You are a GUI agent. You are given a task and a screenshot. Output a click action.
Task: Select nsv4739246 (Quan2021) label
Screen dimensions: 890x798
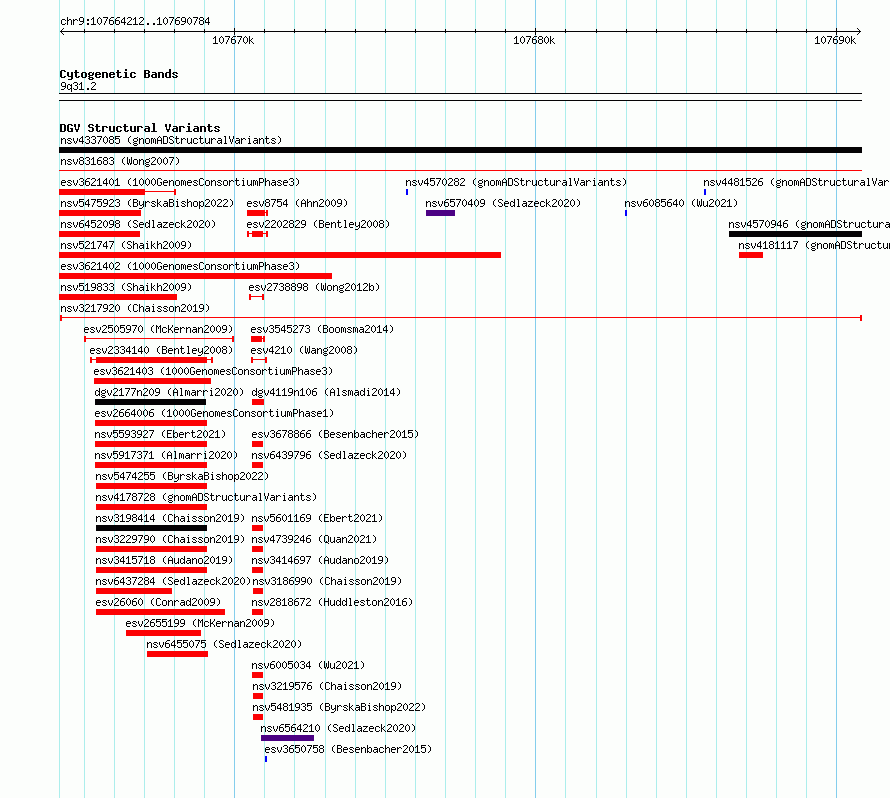[x=314, y=539]
